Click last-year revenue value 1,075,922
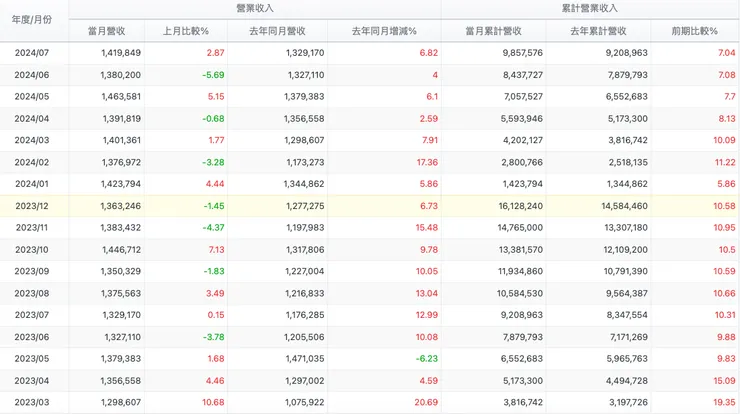The image size is (740, 414). 304,403
